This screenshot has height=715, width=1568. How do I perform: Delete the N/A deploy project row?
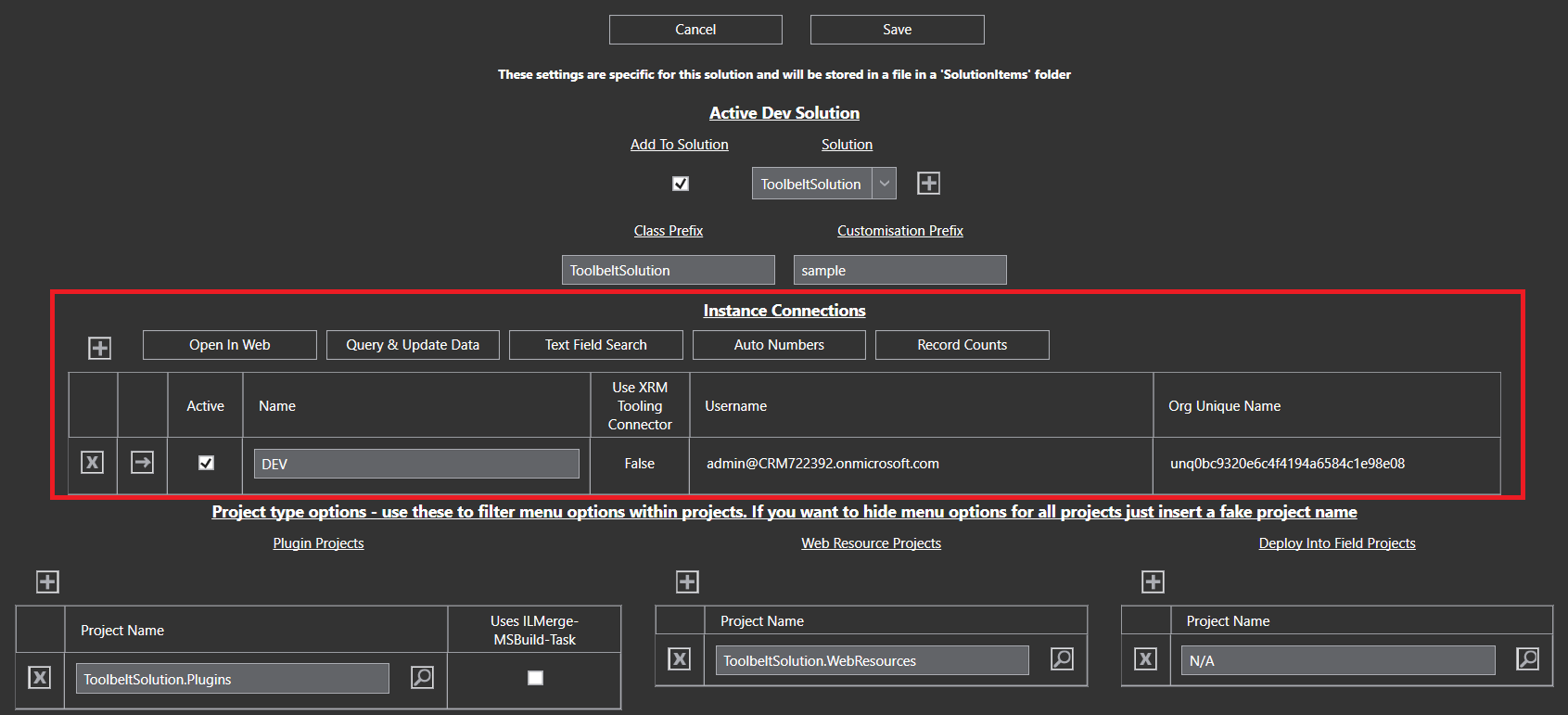[x=1146, y=659]
